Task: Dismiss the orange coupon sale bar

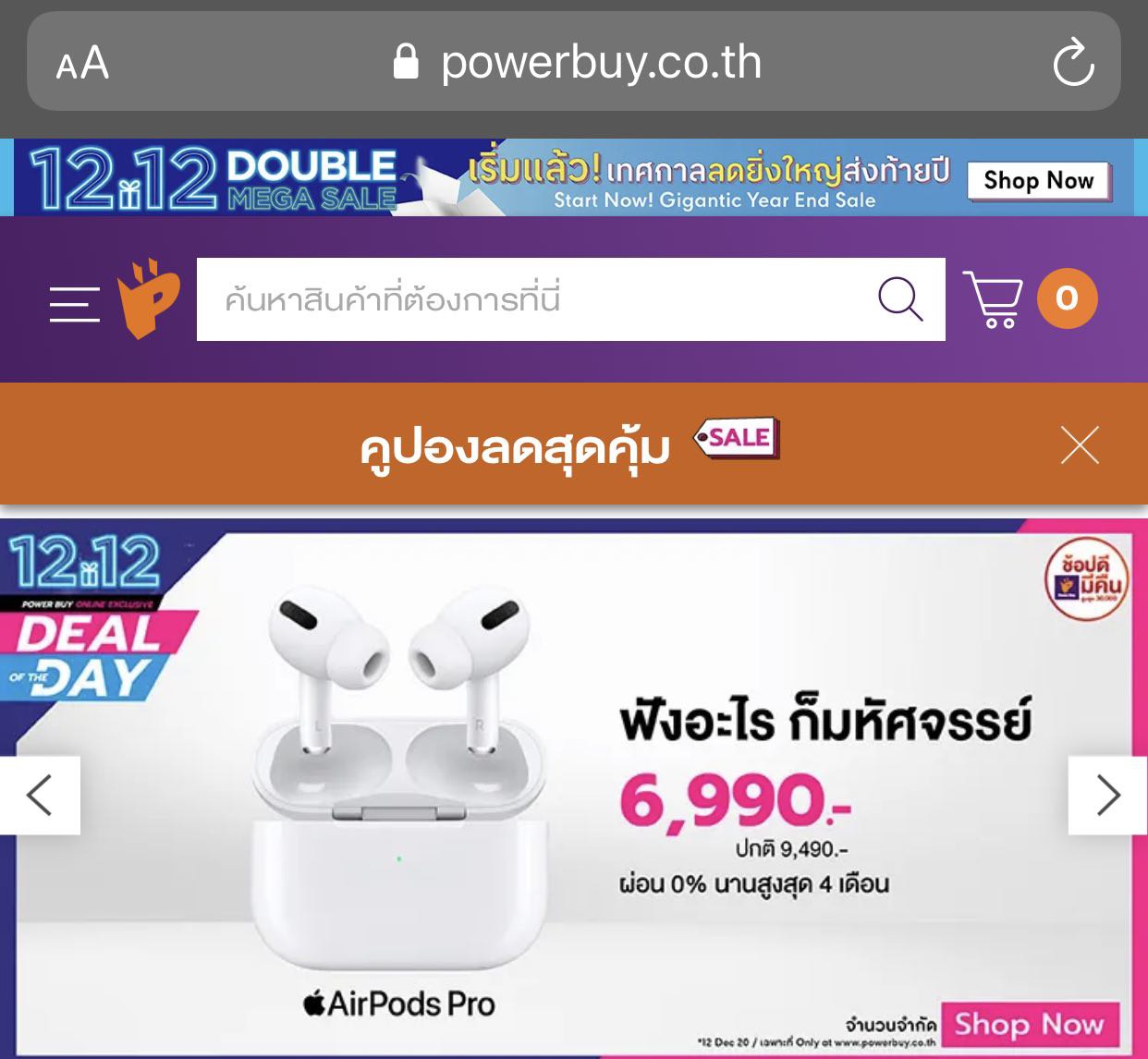Action: pyautogui.click(x=1080, y=445)
